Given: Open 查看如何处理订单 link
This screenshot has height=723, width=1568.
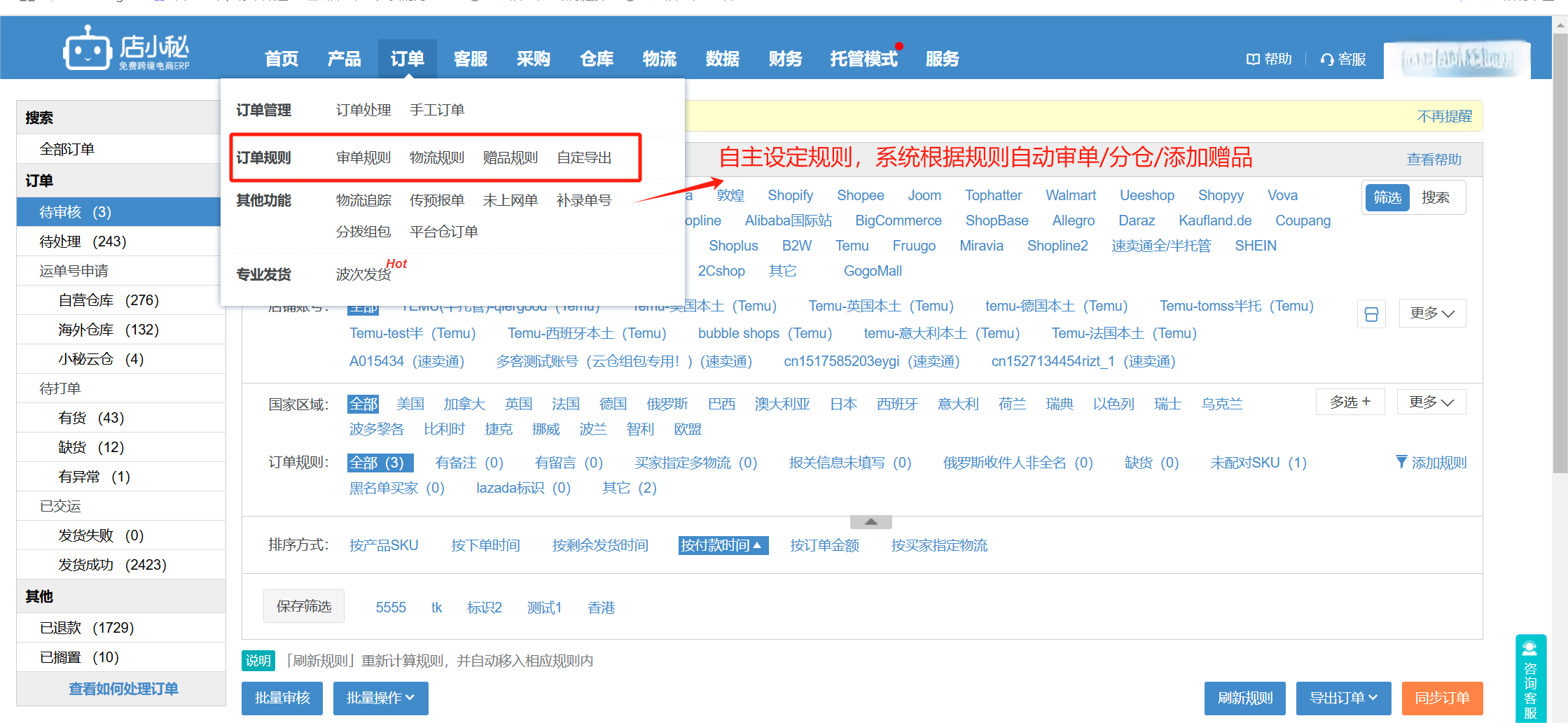Looking at the screenshot, I should pos(123,689).
